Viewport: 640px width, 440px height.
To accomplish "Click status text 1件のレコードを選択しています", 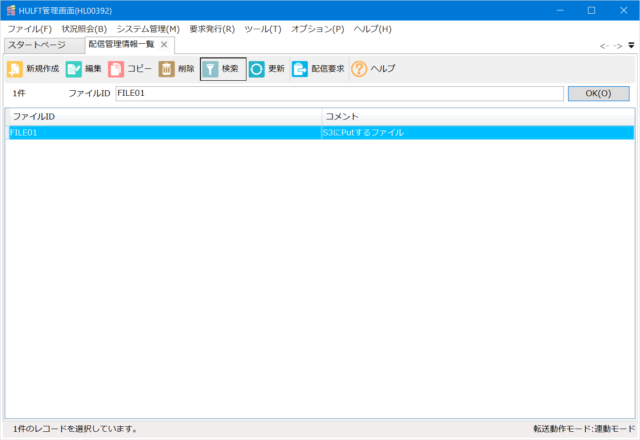I will click(x=75, y=429).
